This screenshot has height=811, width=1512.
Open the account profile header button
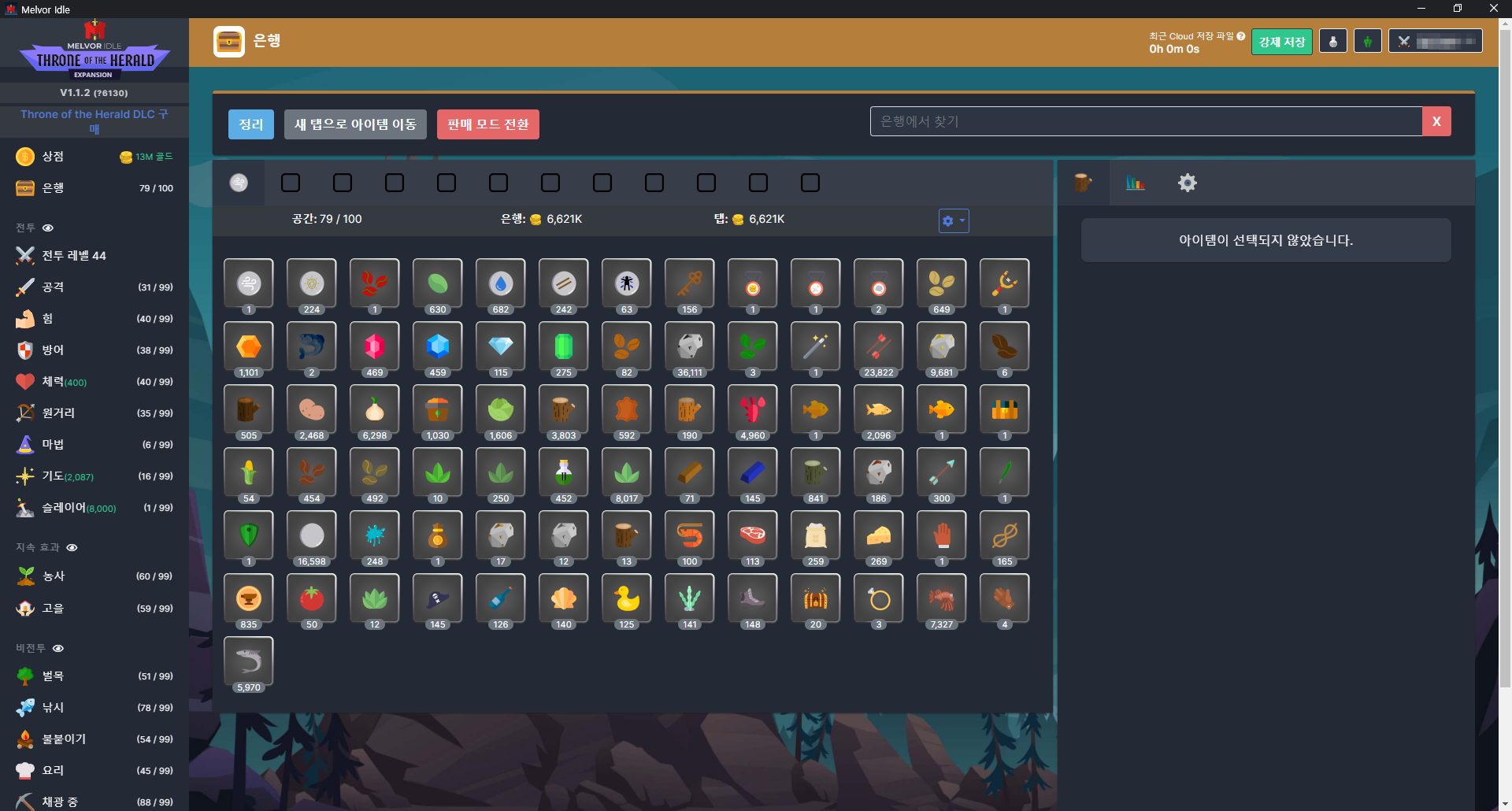click(x=1436, y=42)
